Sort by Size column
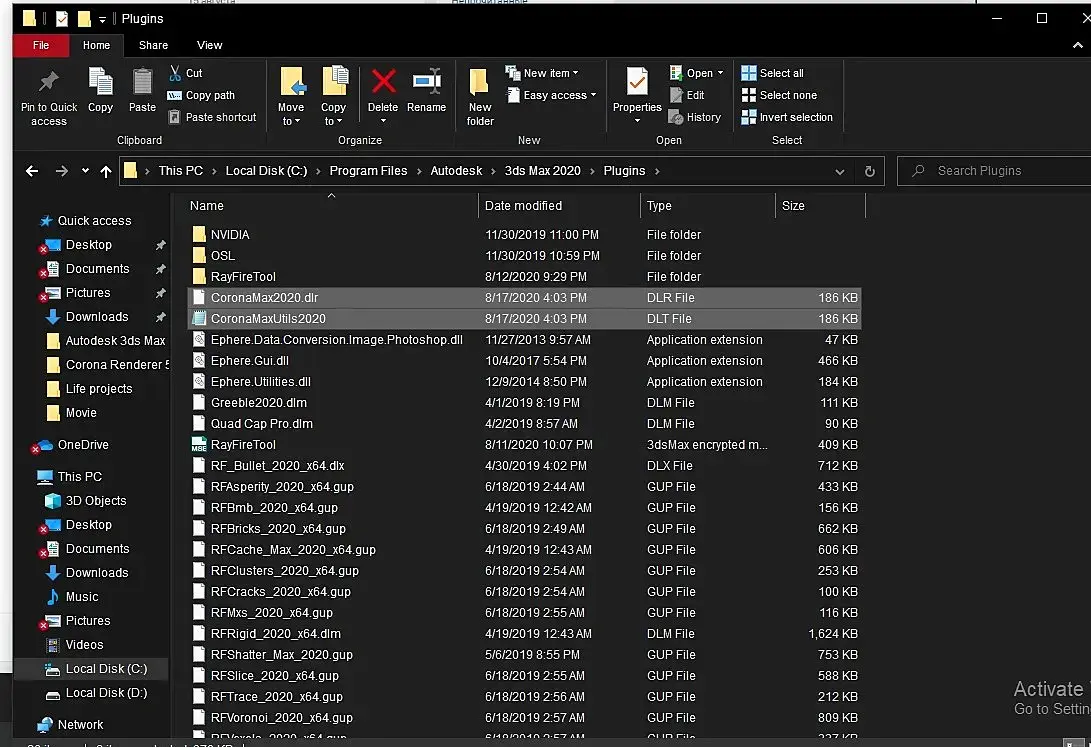The image size is (1091, 747). click(x=820, y=206)
